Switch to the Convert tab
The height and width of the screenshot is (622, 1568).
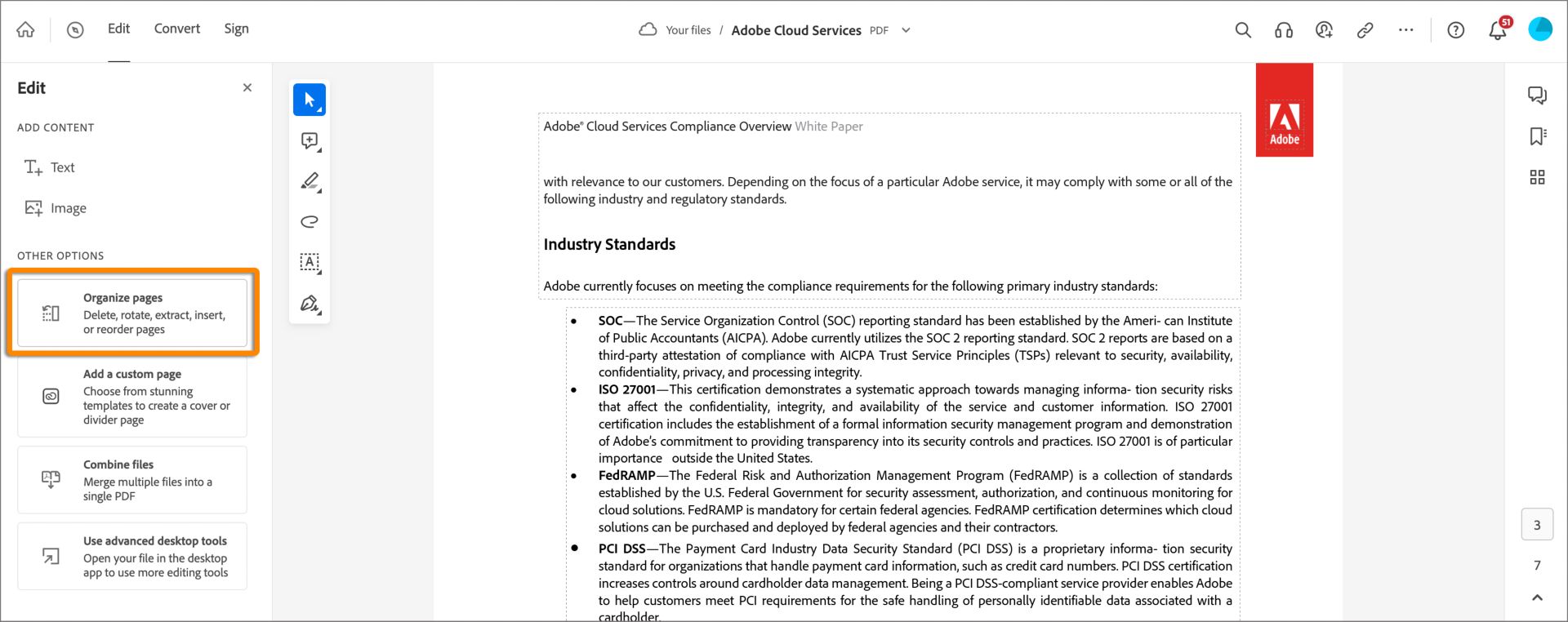click(x=177, y=29)
